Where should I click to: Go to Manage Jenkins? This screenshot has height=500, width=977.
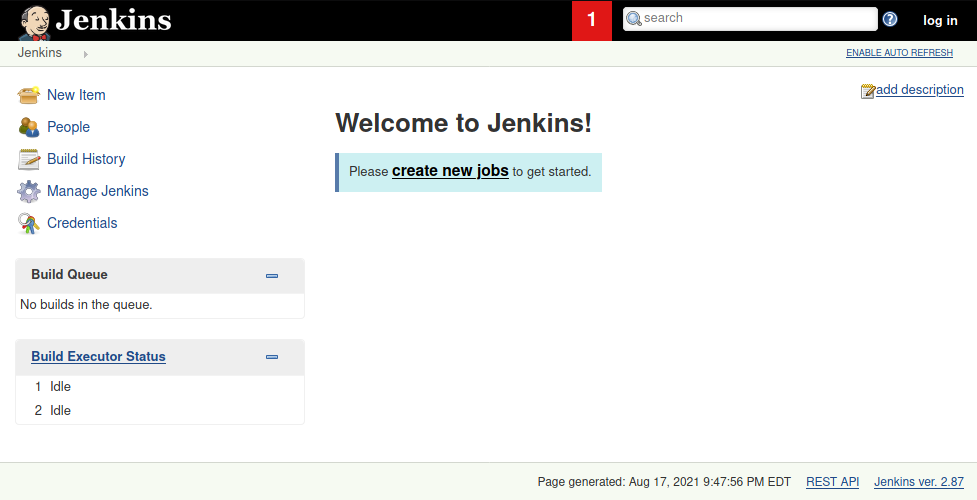(98, 191)
